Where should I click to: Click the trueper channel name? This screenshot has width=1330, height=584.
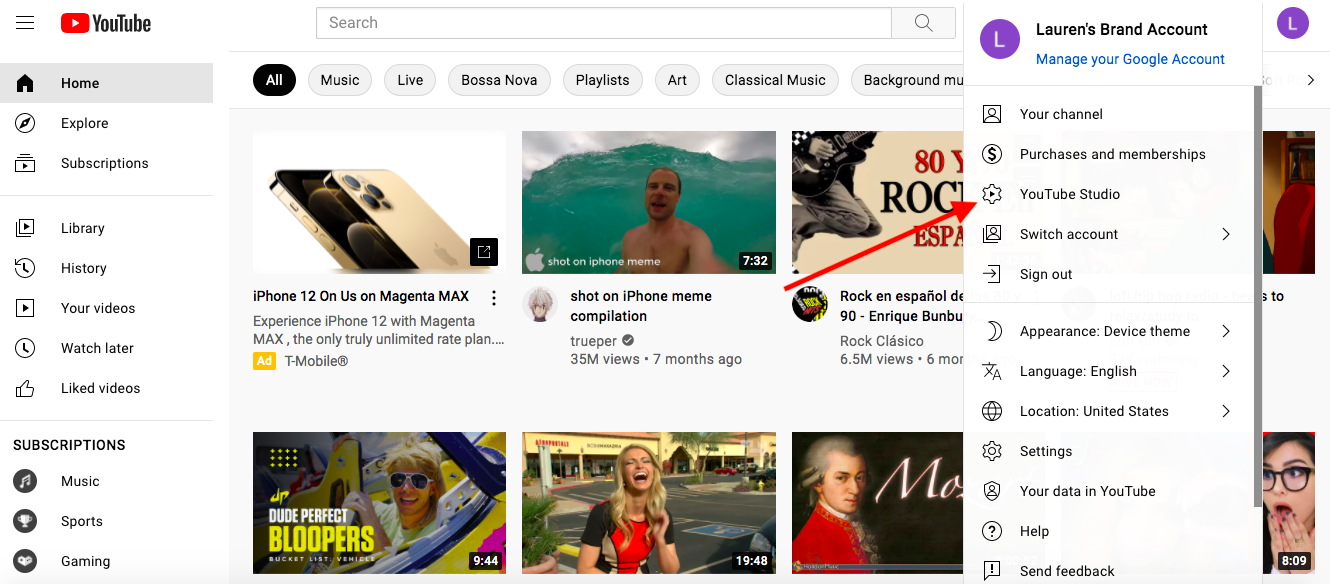[x=594, y=341]
